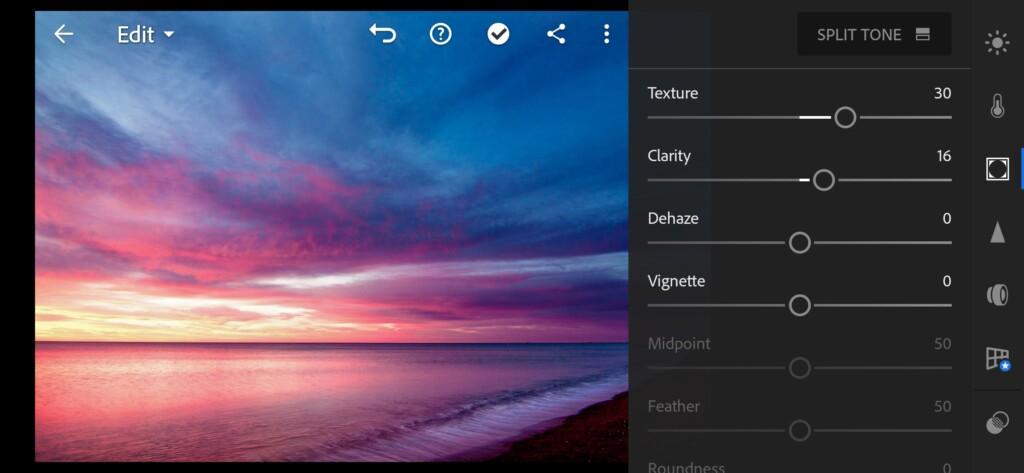Share the photo
This screenshot has height=473, width=1024.
[x=556, y=34]
